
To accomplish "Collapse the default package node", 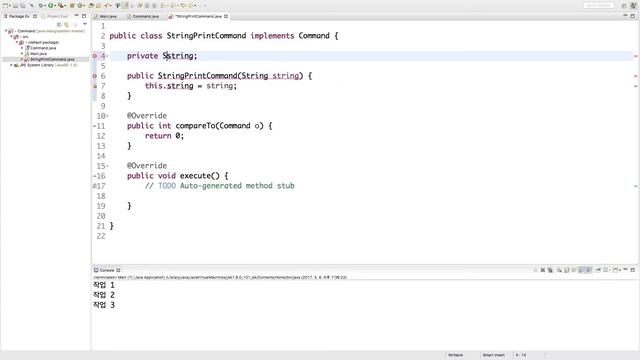I will (x=17, y=42).
